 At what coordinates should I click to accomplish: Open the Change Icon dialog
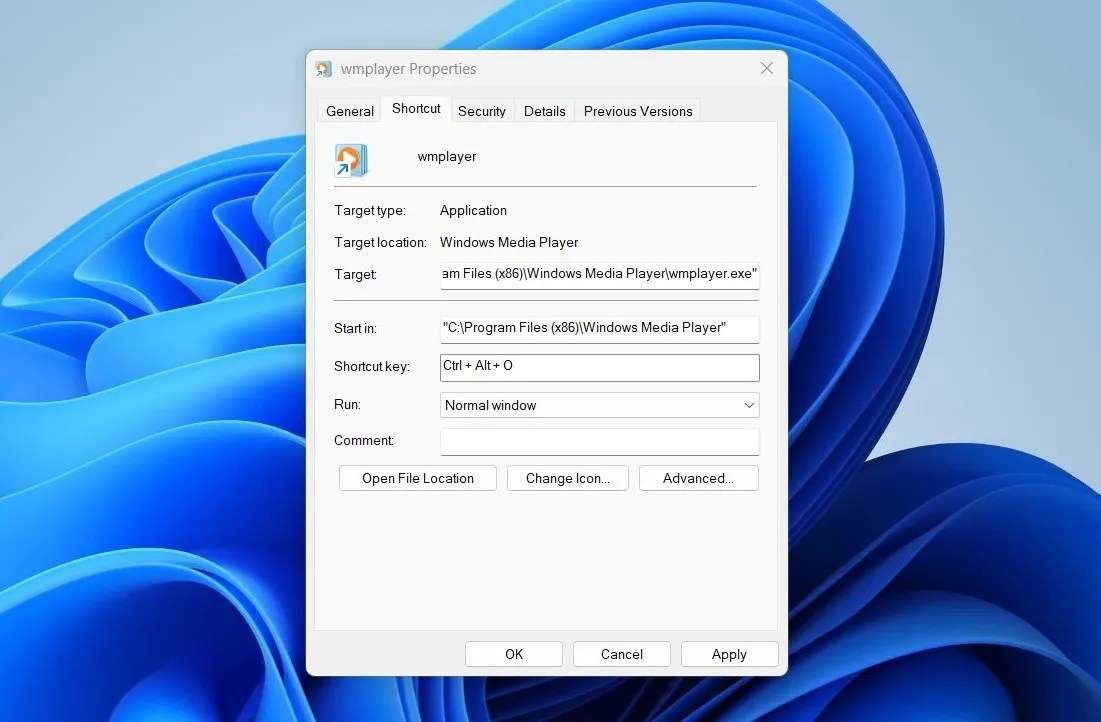(567, 478)
